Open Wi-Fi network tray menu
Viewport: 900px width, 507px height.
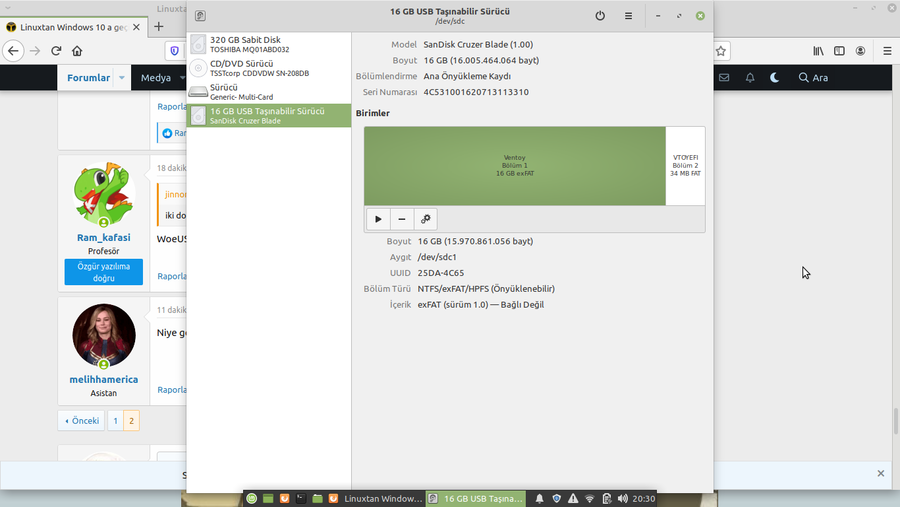coord(589,498)
